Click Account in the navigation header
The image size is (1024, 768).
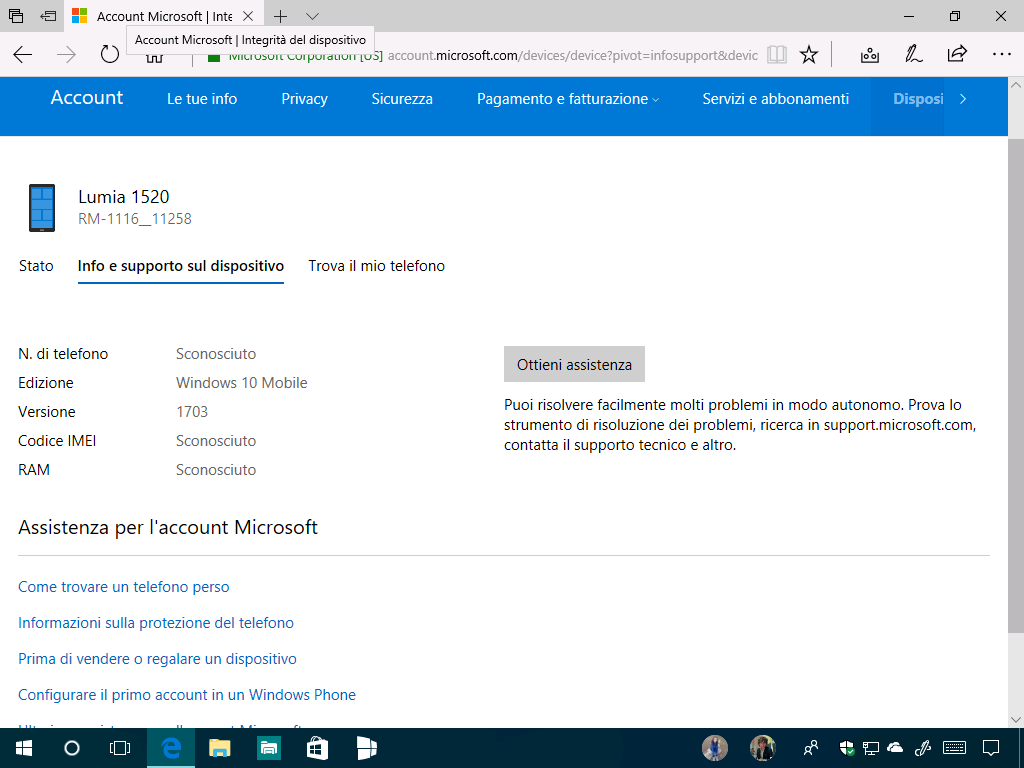coord(87,97)
